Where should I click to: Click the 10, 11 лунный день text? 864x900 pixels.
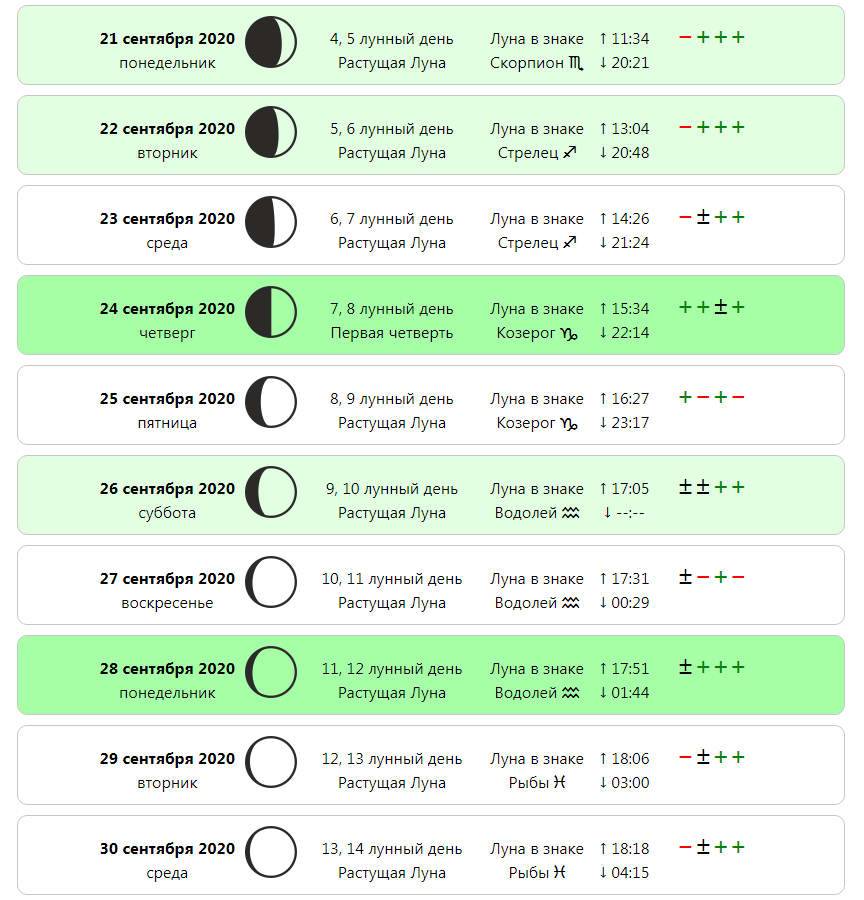point(392,579)
